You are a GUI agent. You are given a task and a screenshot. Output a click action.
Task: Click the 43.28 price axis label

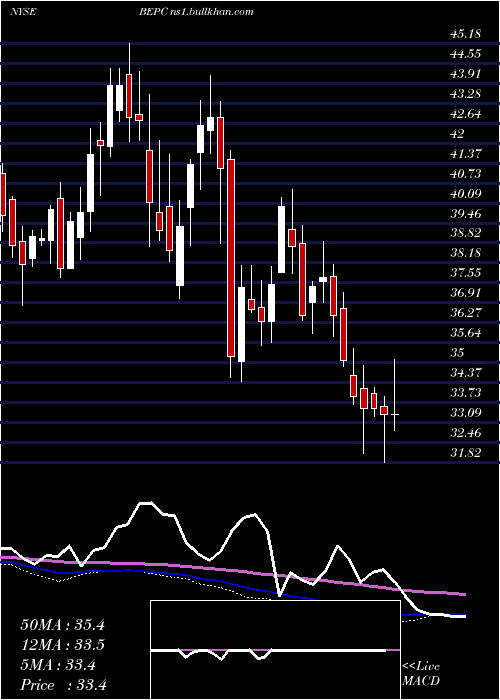click(466, 94)
